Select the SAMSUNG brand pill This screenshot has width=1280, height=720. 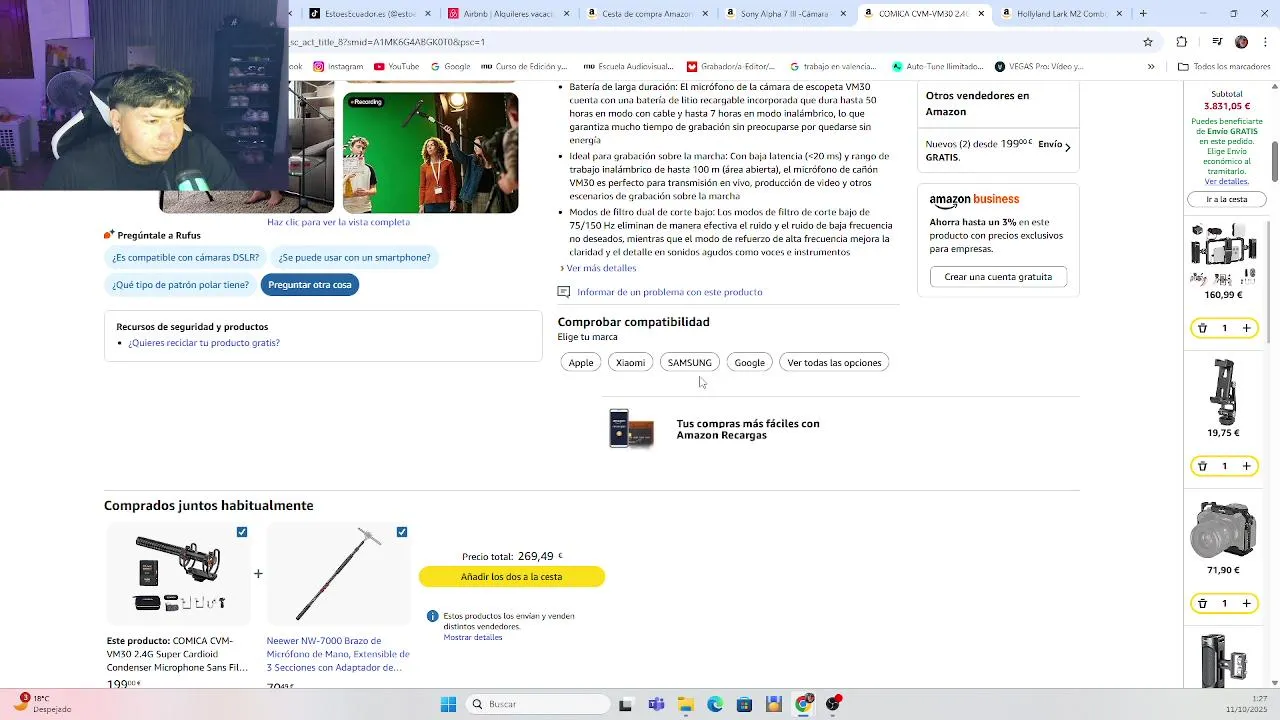[690, 363]
